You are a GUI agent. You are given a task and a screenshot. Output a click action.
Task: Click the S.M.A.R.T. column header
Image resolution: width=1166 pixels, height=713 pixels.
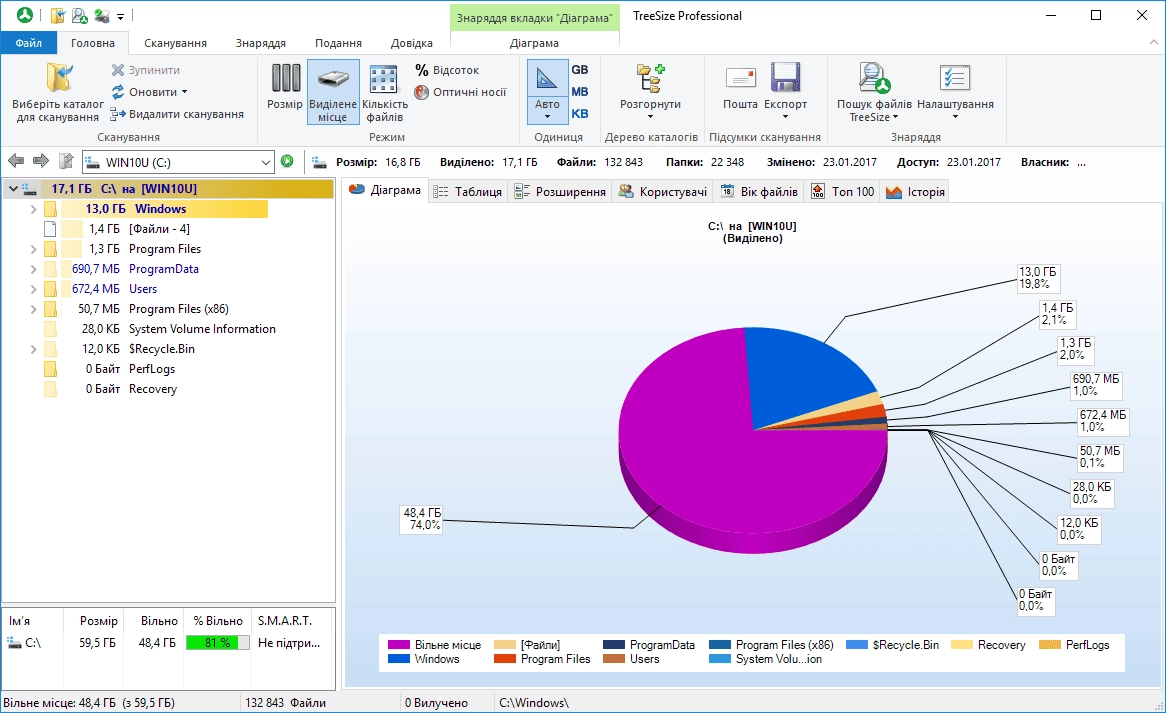pyautogui.click(x=290, y=621)
